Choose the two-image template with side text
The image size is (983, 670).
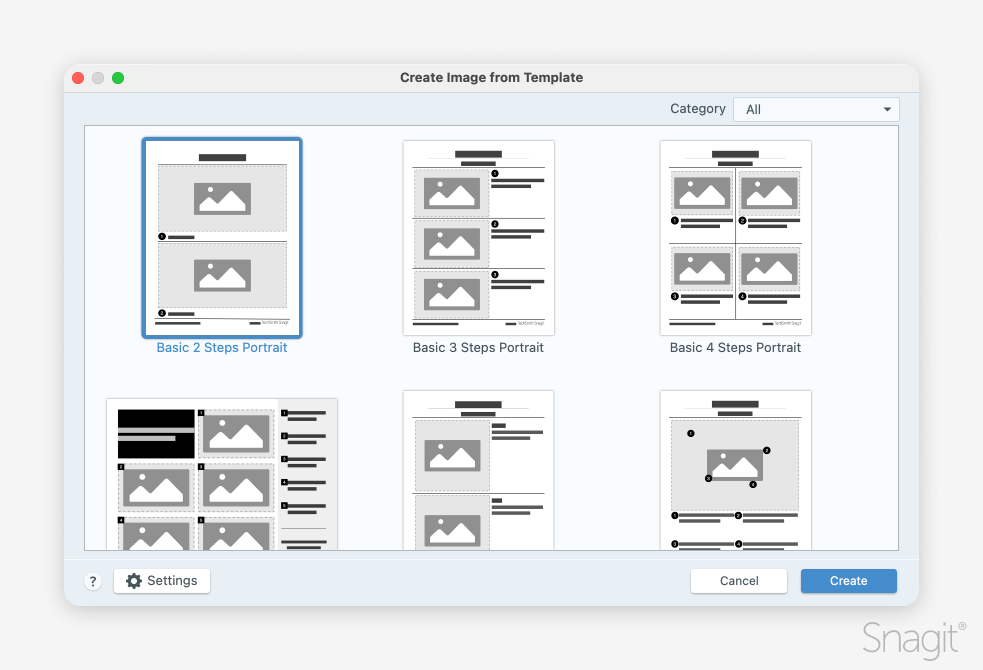(x=478, y=470)
